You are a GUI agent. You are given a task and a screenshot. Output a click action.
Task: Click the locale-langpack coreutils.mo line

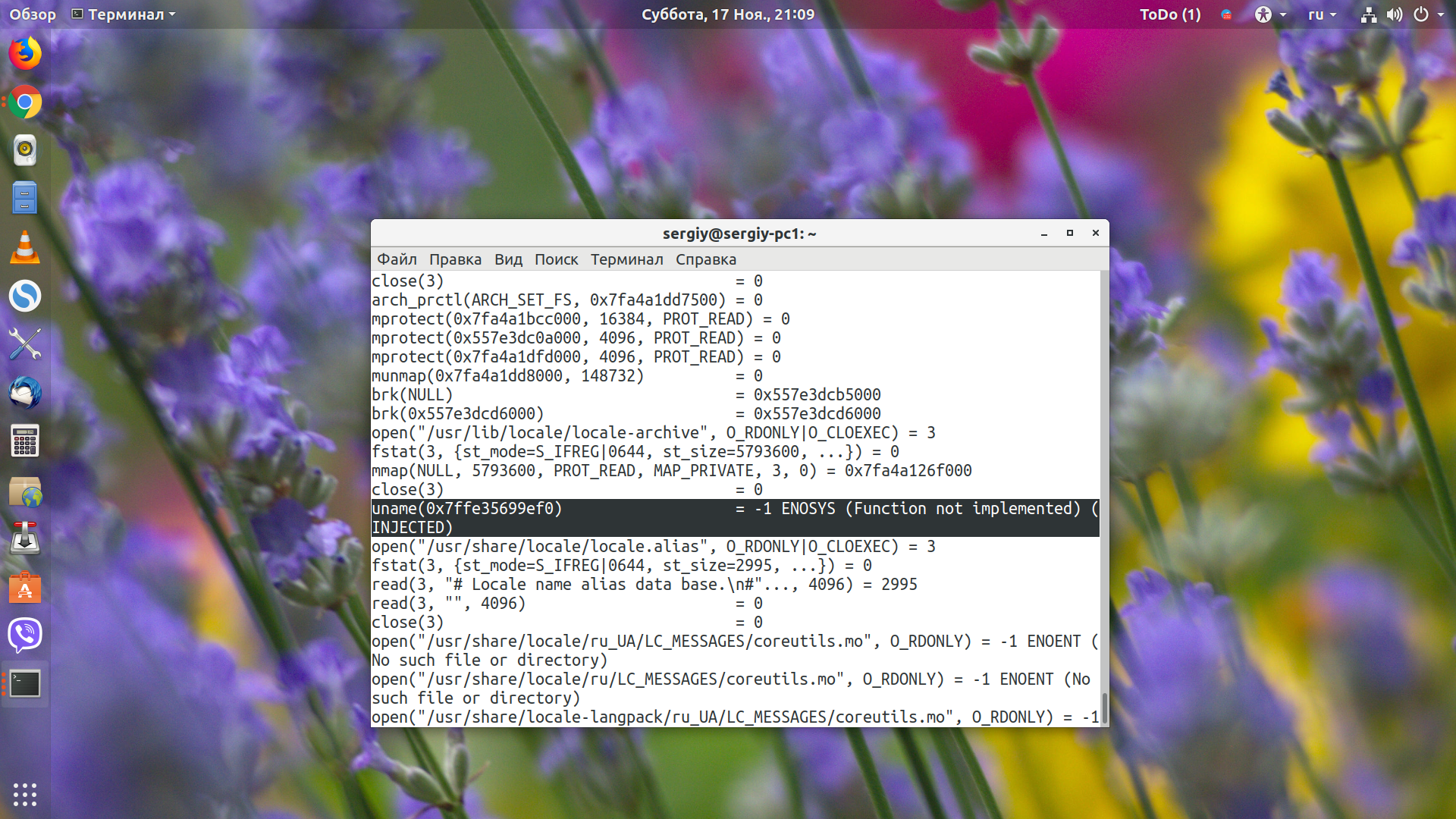pos(735,717)
